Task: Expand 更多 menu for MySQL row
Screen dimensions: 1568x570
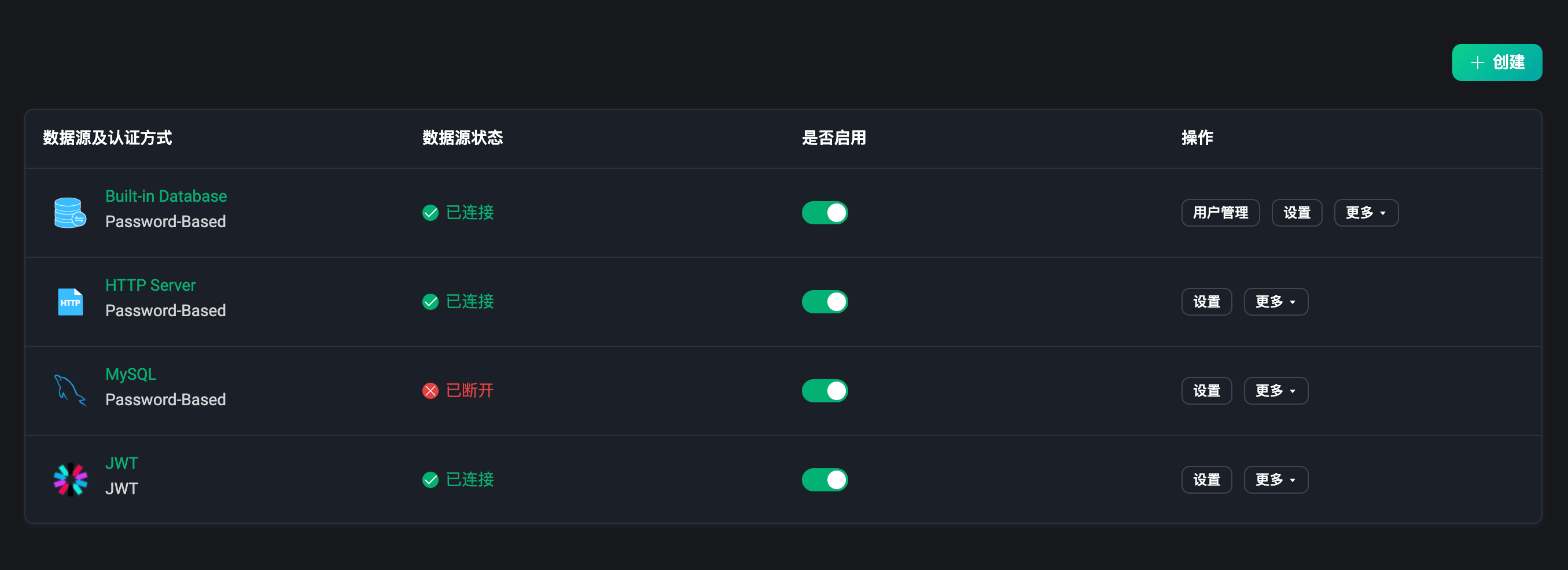Action: [1275, 391]
